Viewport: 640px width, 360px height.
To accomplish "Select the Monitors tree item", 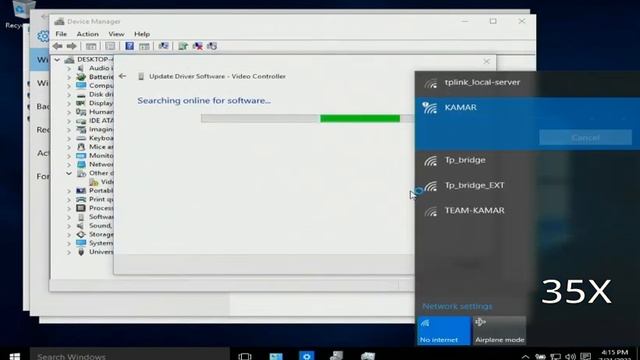I will [x=101, y=156].
